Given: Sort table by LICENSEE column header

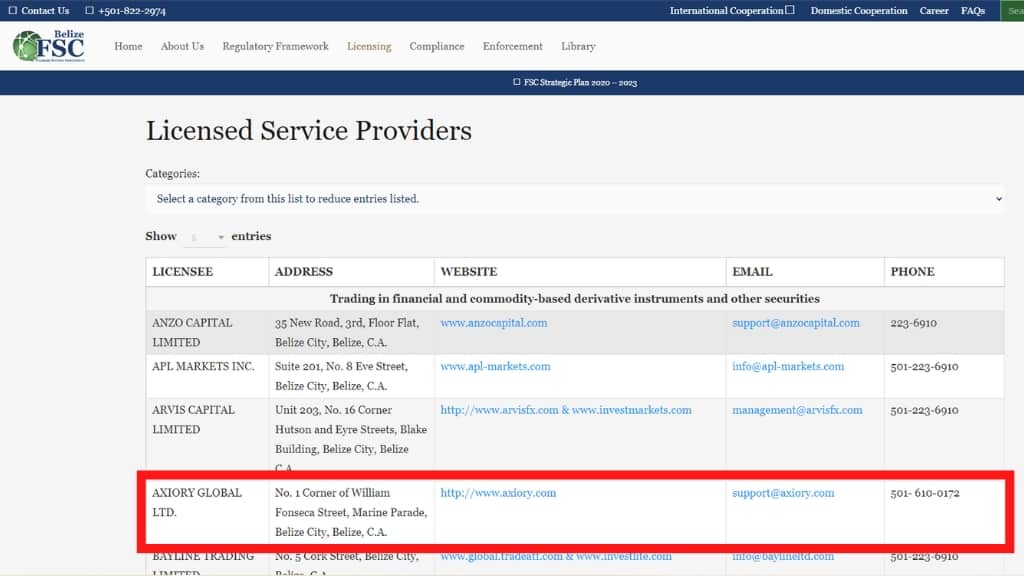Looking at the screenshot, I should coord(207,272).
